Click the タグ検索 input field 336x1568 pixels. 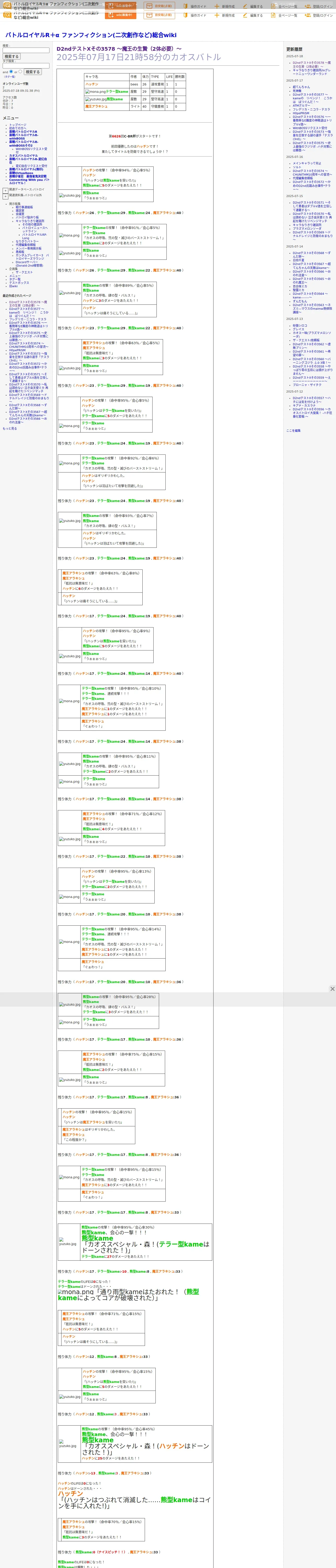(x=26, y=66)
